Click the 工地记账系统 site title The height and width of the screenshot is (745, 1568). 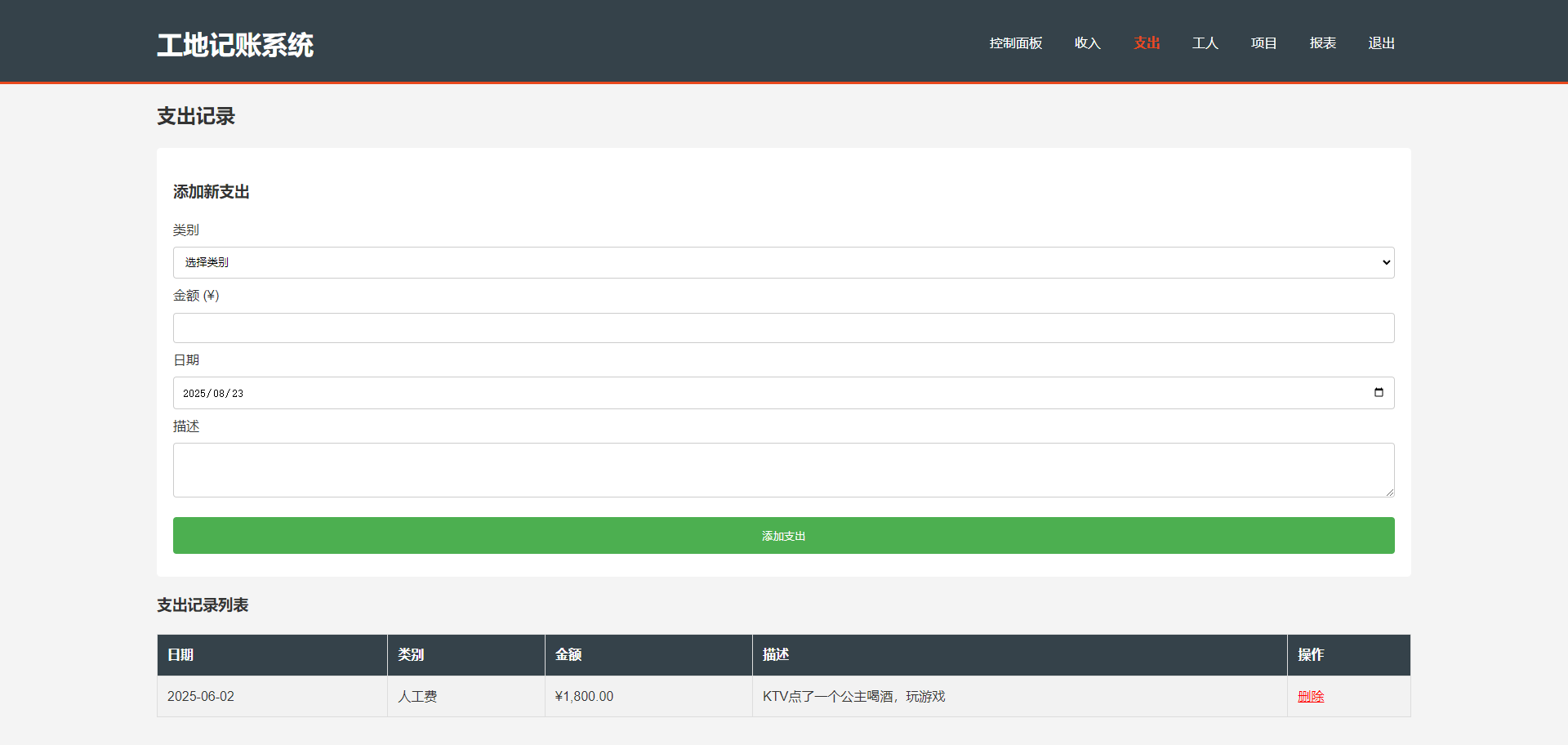coord(235,45)
